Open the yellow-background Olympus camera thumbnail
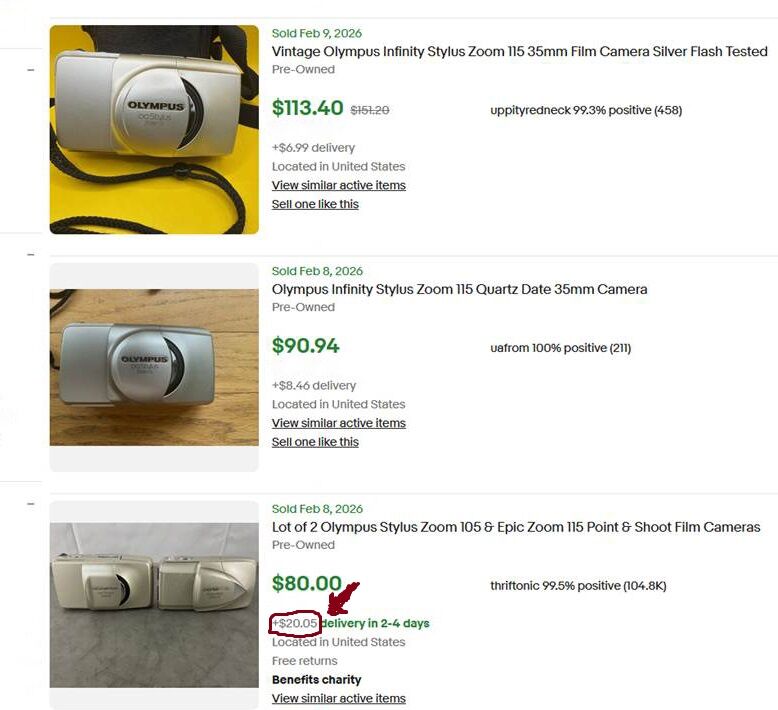 [x=154, y=129]
